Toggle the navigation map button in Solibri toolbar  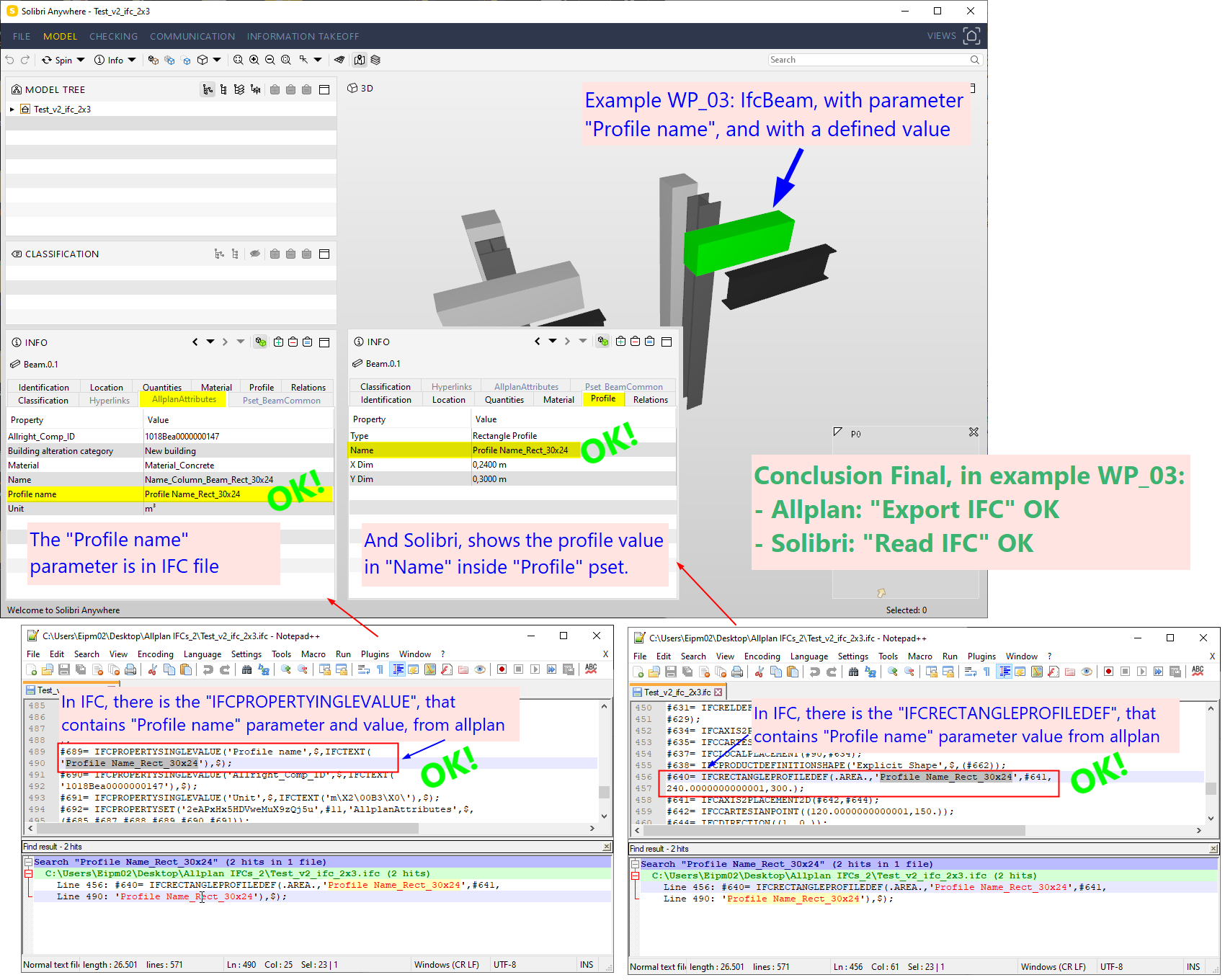point(360,60)
